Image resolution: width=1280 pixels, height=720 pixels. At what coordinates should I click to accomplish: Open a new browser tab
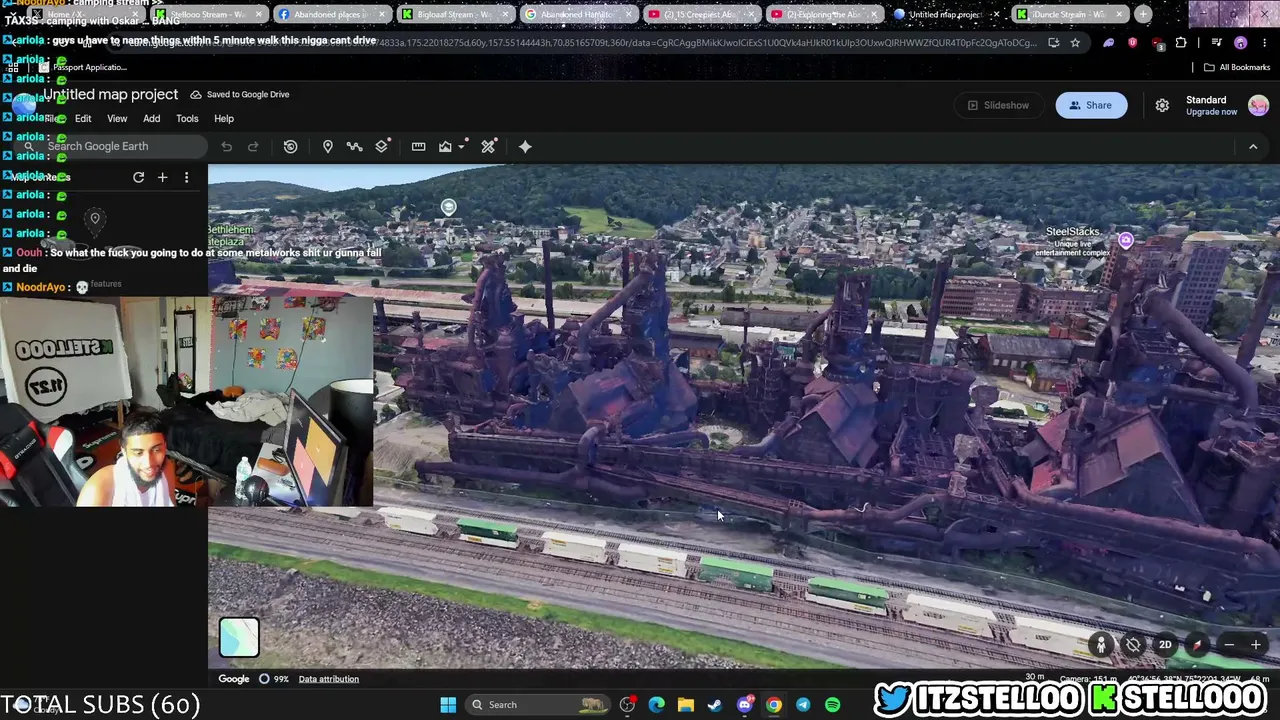click(x=1143, y=14)
